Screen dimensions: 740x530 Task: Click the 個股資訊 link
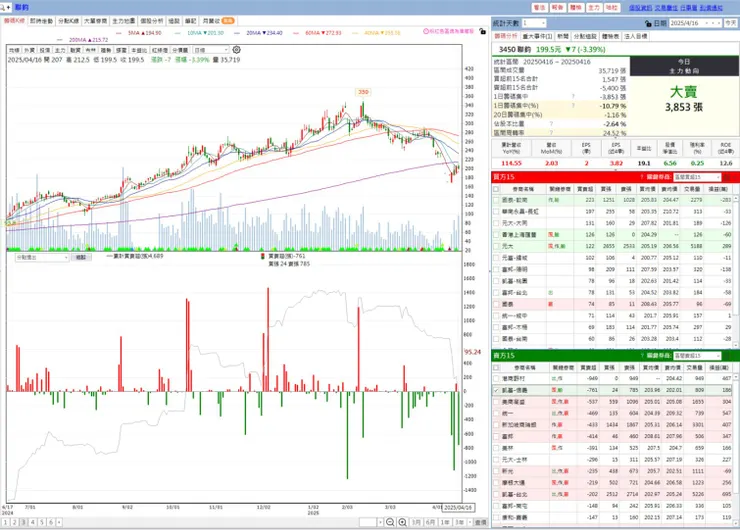pyautogui.click(x=640, y=8)
